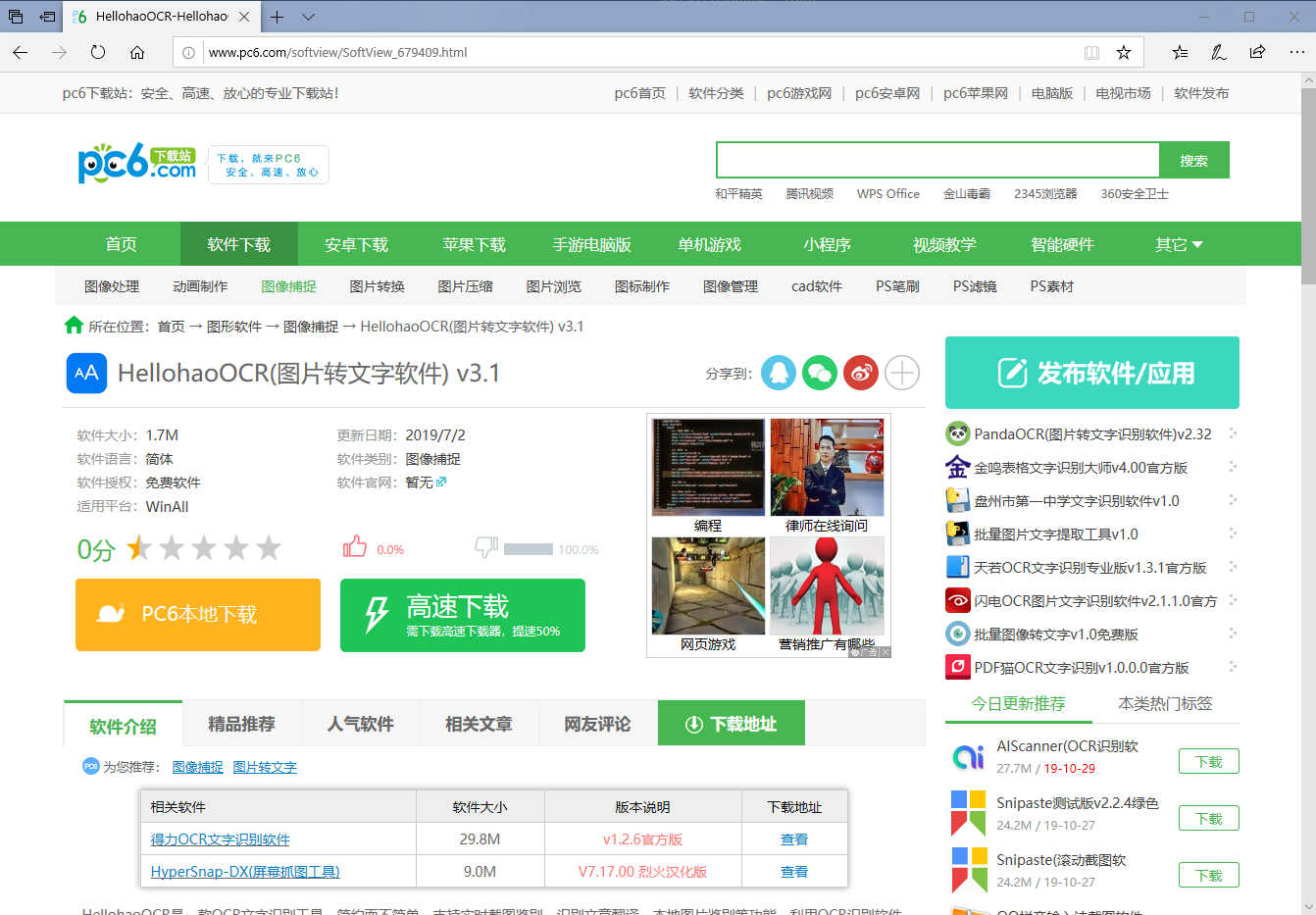Screen dimensions: 1316x915
Task: Open browser settings and more menu
Action: tap(1296, 53)
